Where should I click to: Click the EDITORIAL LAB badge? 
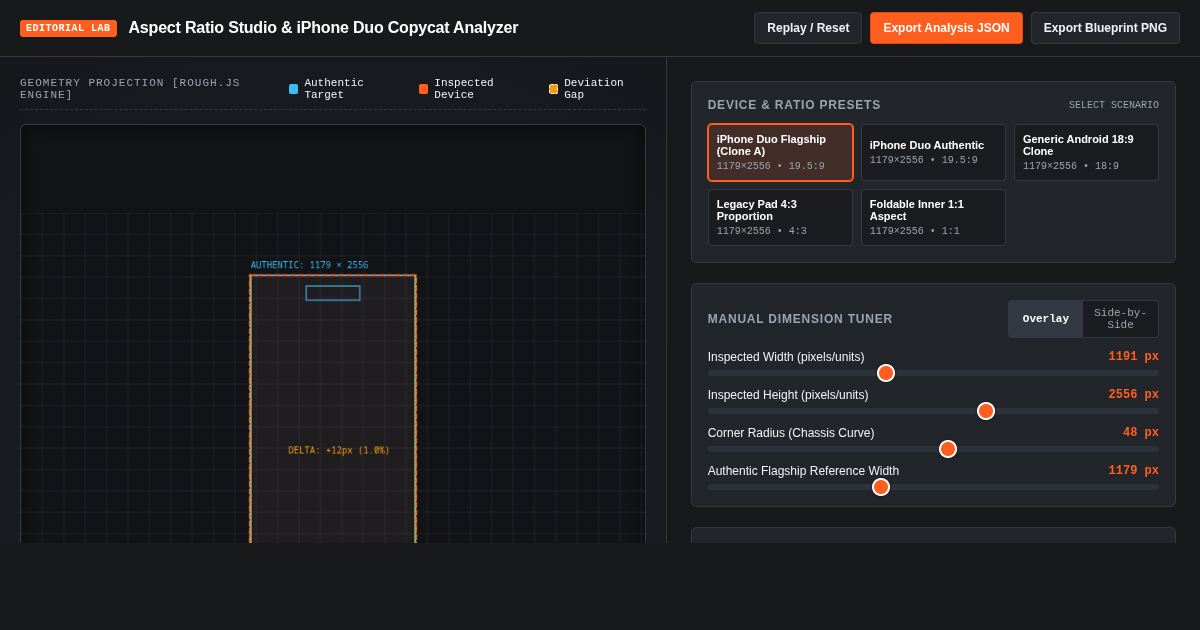(68, 28)
